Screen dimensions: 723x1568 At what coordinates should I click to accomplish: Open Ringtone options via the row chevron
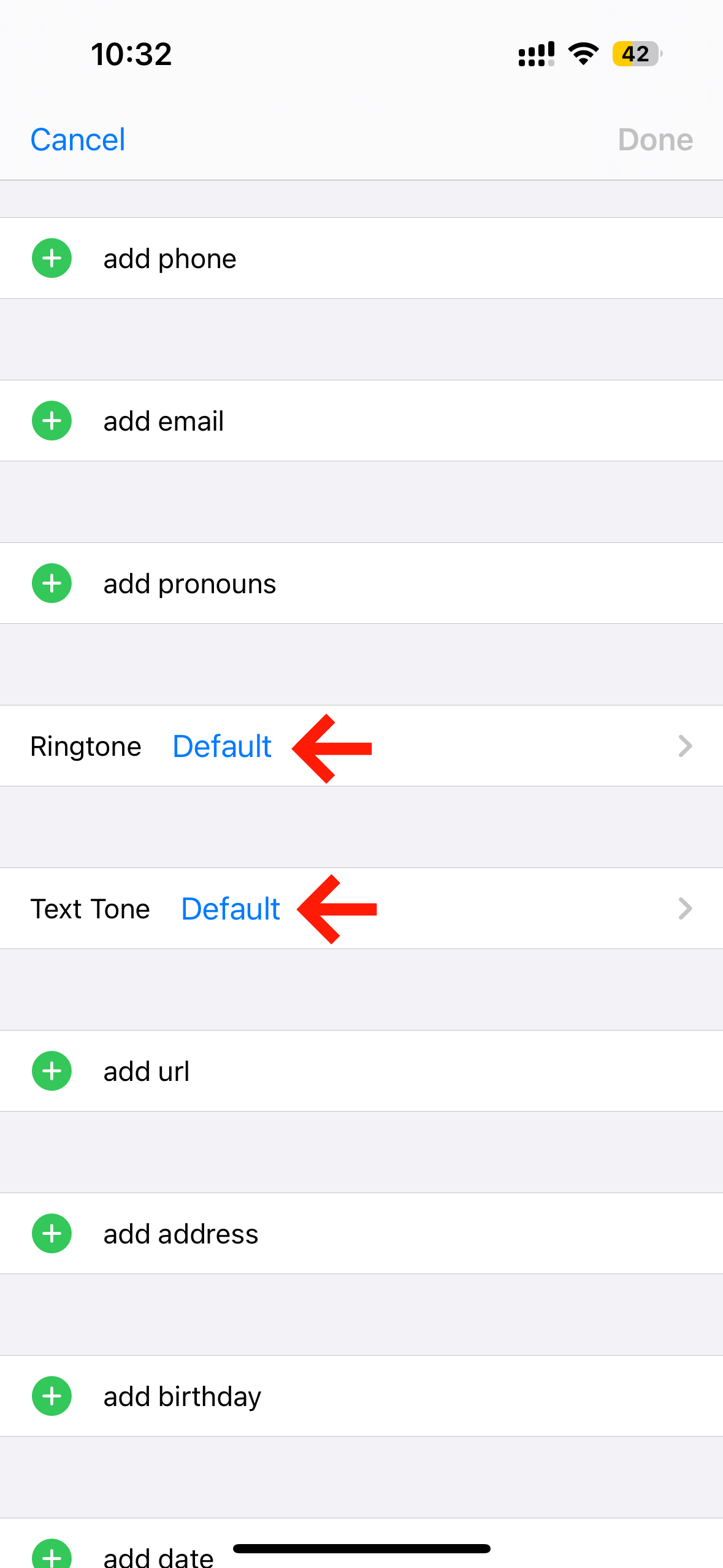click(x=685, y=746)
